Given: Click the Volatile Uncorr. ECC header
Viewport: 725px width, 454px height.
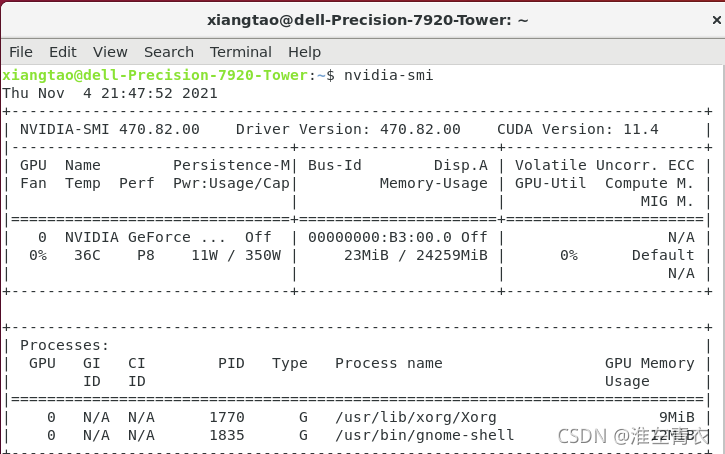Looking at the screenshot, I should pyautogui.click(x=605, y=165).
